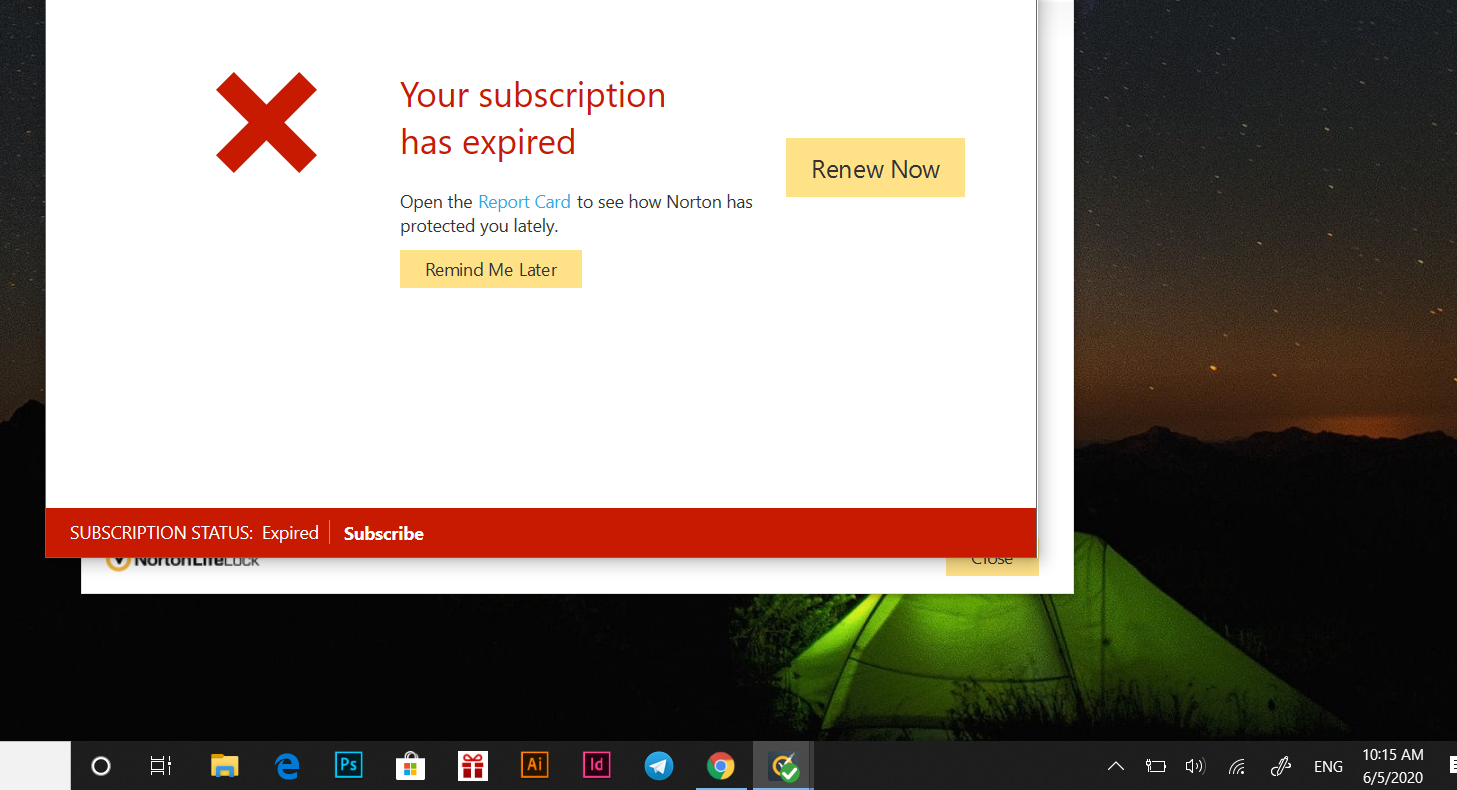Open Photoshop from the taskbar
This screenshot has height=790, width=1457.
click(348, 766)
